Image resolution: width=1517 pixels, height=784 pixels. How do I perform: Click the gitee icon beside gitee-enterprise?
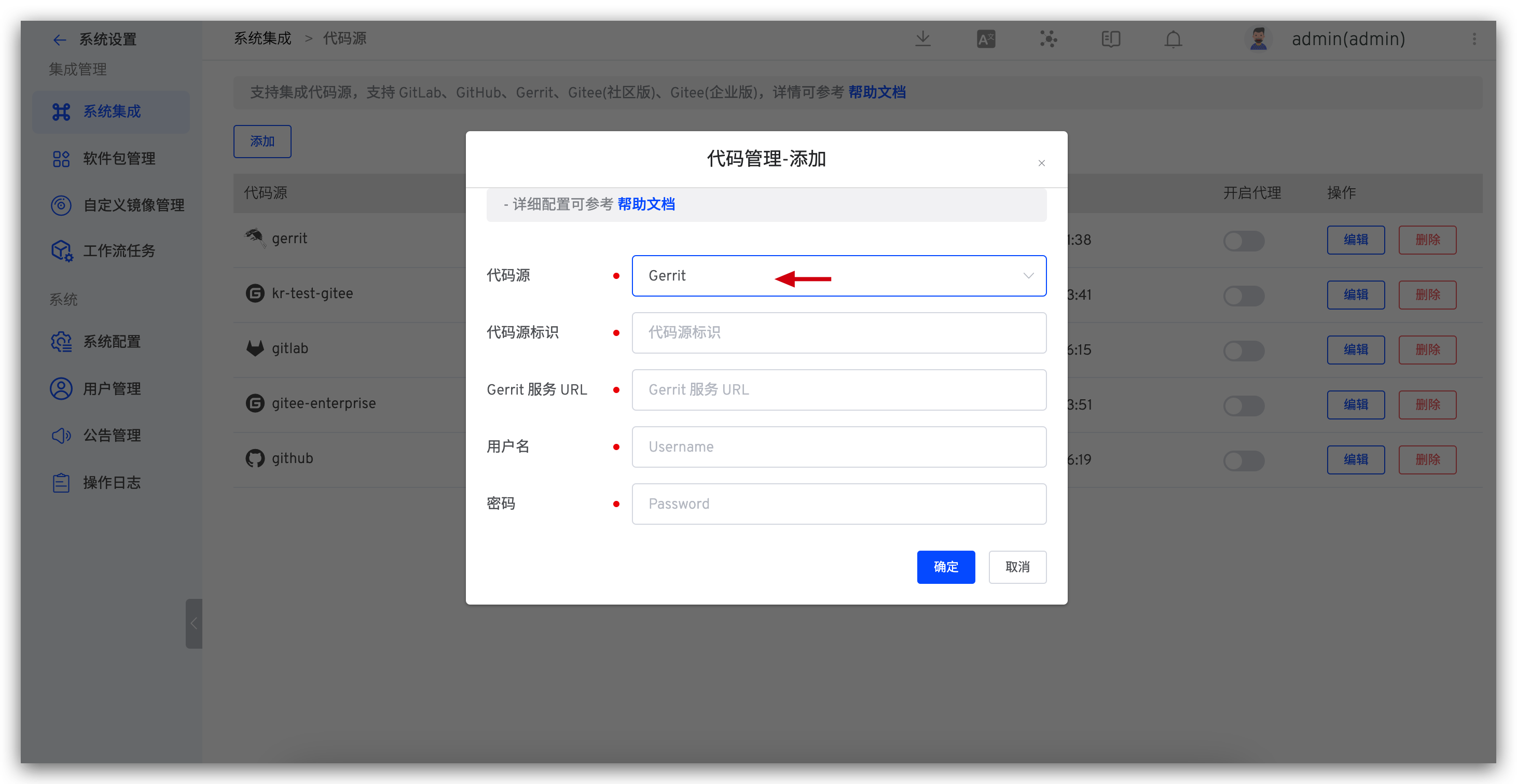point(254,403)
